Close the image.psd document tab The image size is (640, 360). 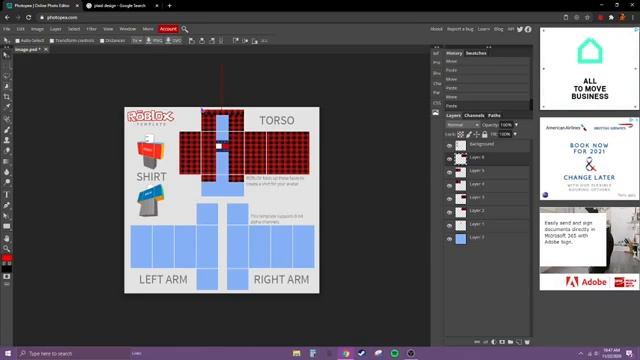(x=46, y=50)
